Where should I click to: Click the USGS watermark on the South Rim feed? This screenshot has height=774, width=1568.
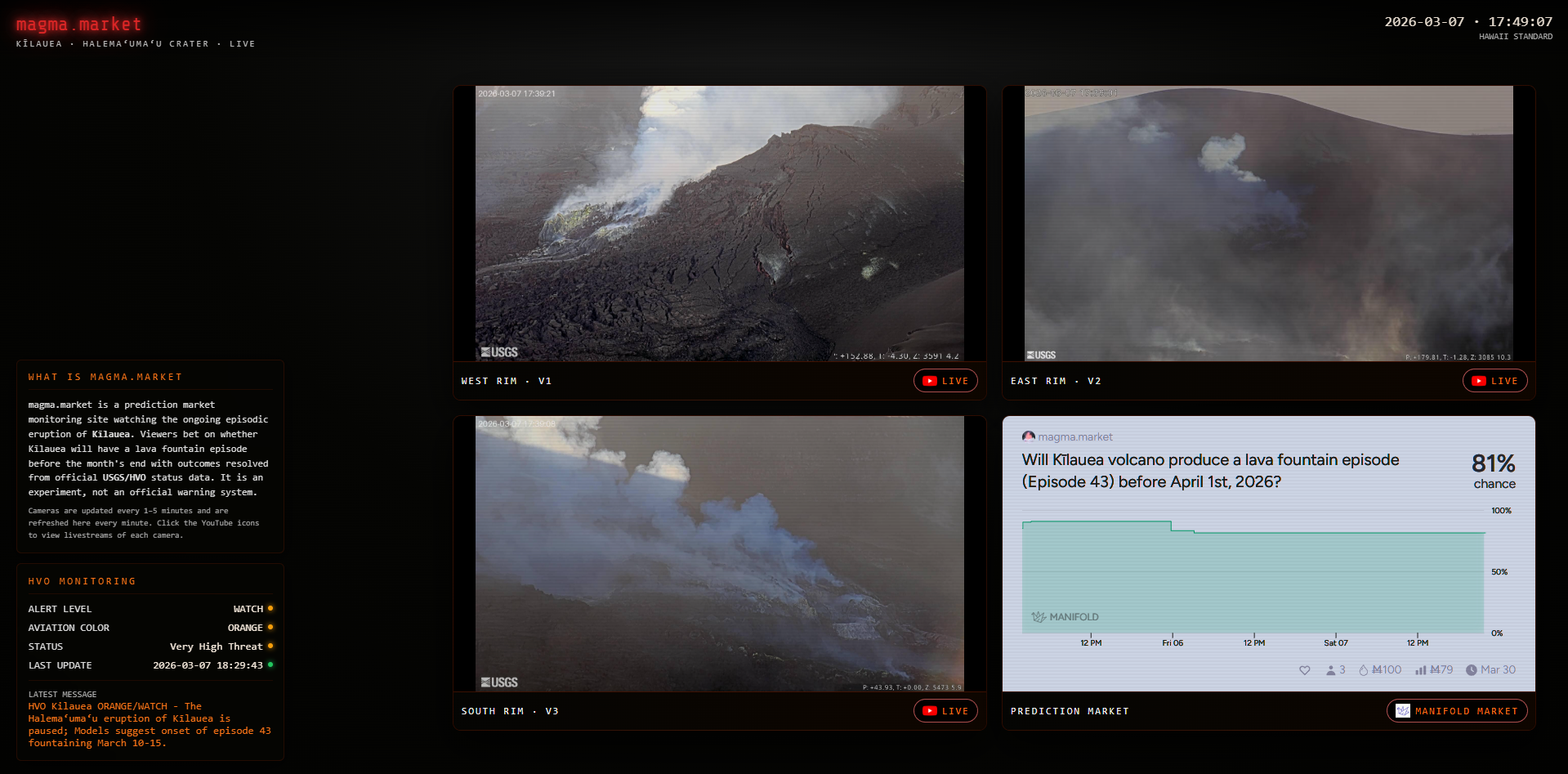click(500, 682)
